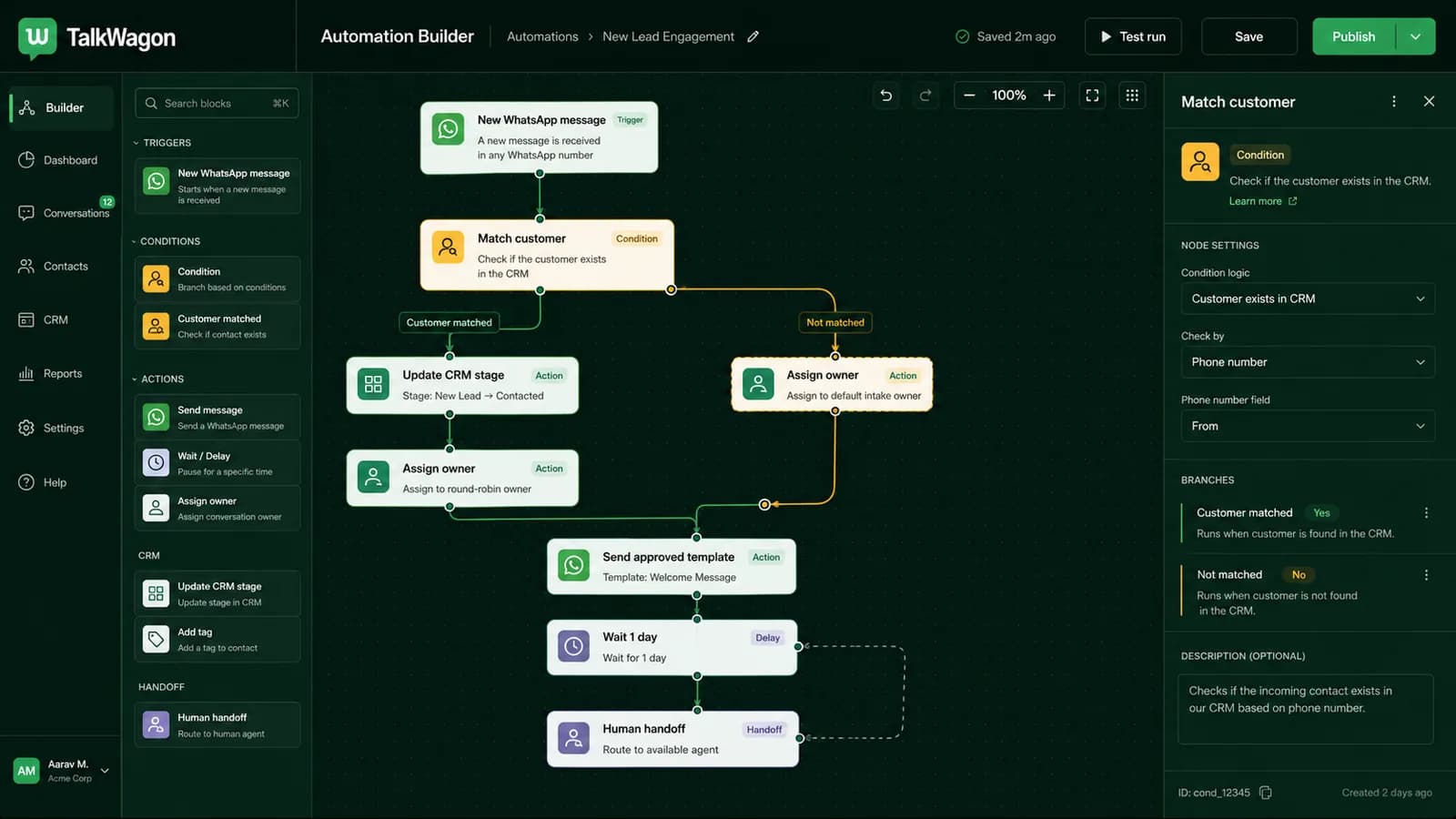This screenshot has width=1456, height=819.
Task: Pick the Assign owner block in sidebar
Action: point(217,509)
